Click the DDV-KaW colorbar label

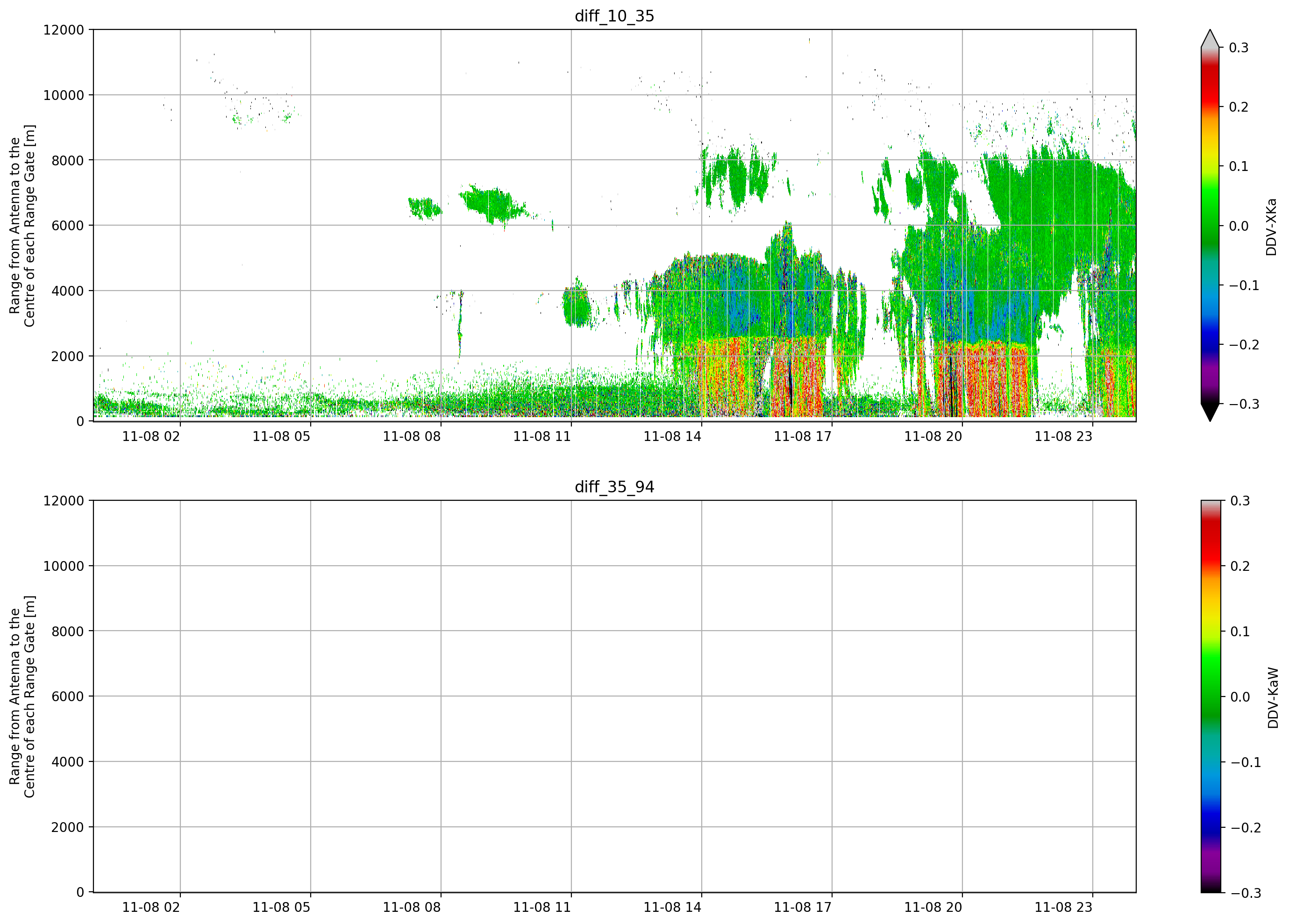pos(1273,698)
